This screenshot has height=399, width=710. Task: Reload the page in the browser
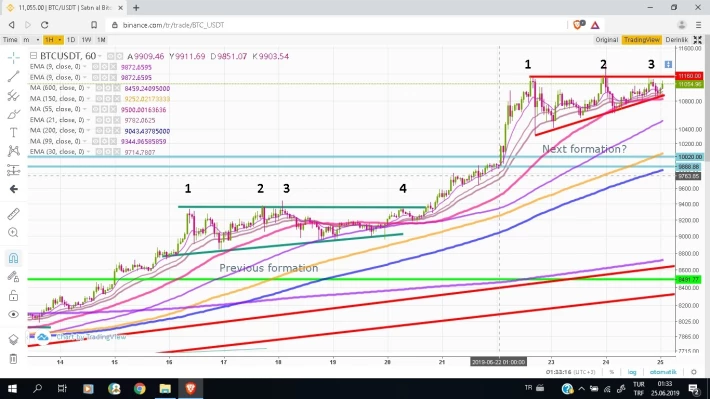[x=44, y=25]
